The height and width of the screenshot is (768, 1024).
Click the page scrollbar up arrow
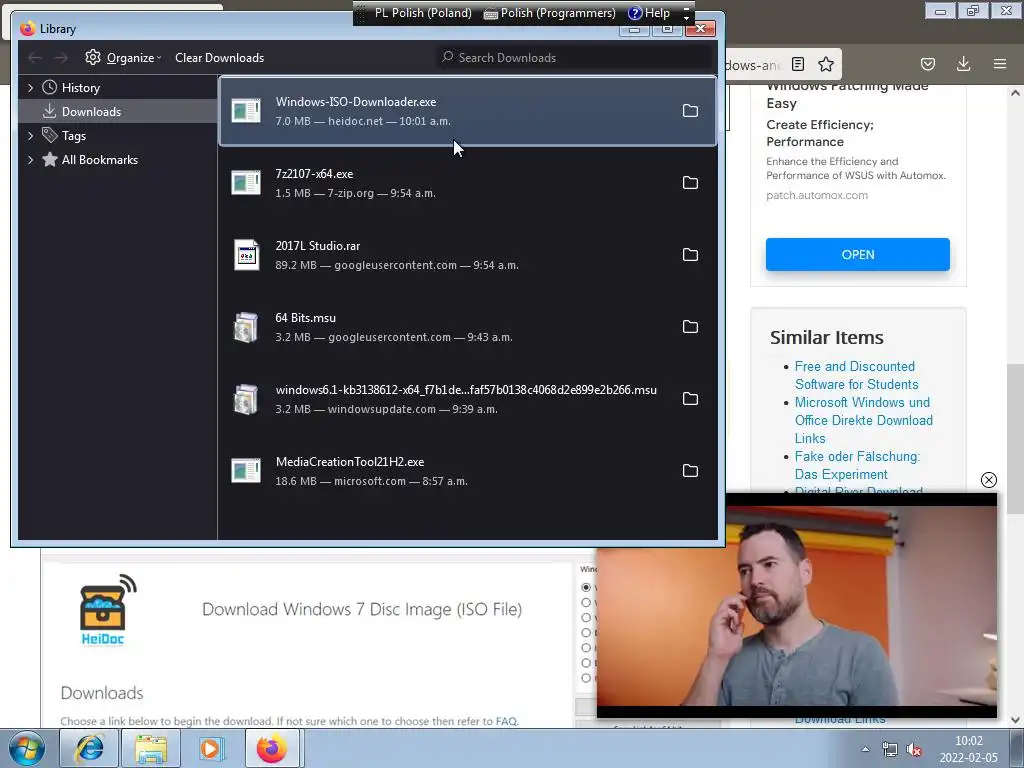click(1015, 93)
